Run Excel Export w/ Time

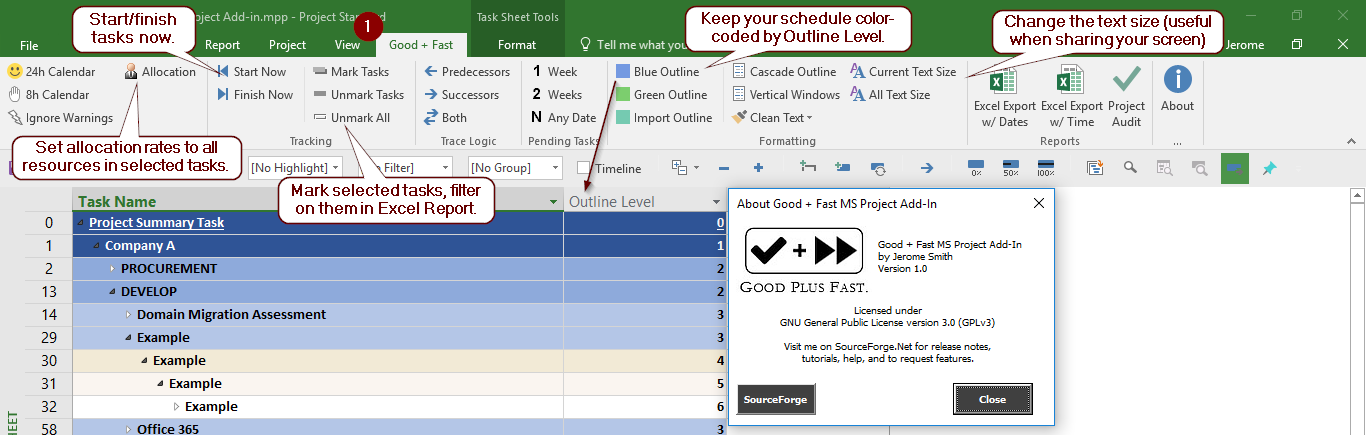tap(1071, 96)
